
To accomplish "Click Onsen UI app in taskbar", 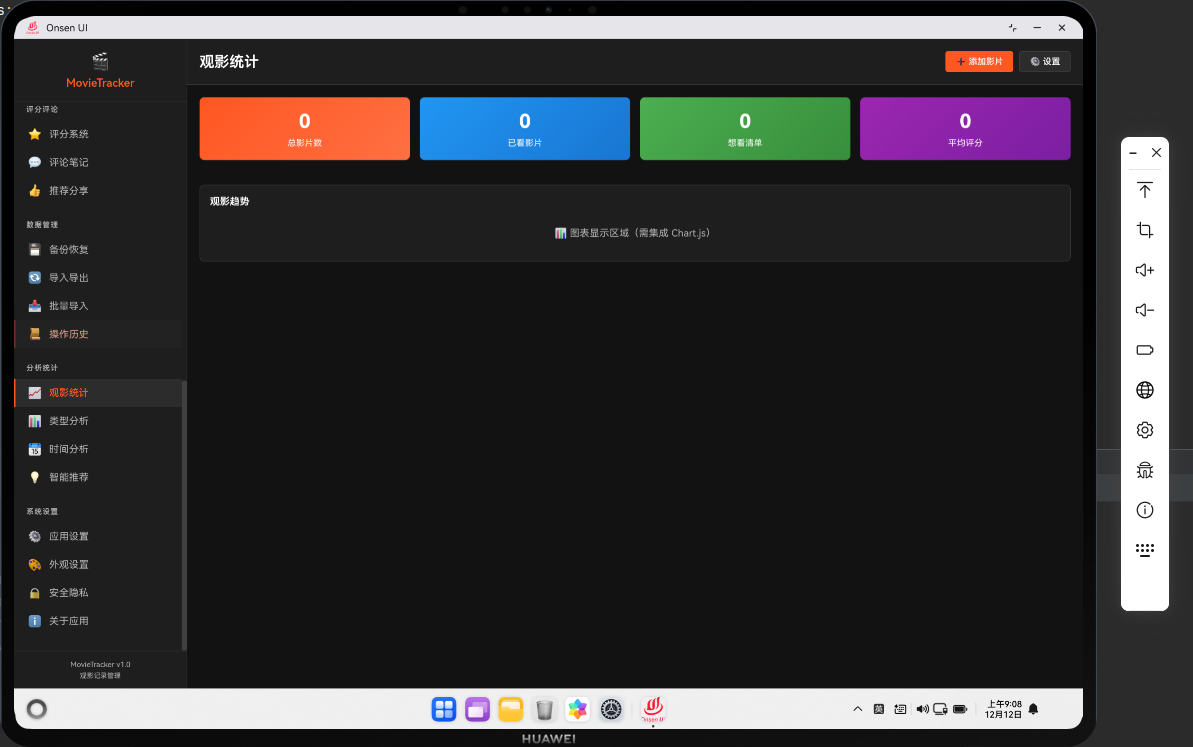I will pyautogui.click(x=653, y=709).
